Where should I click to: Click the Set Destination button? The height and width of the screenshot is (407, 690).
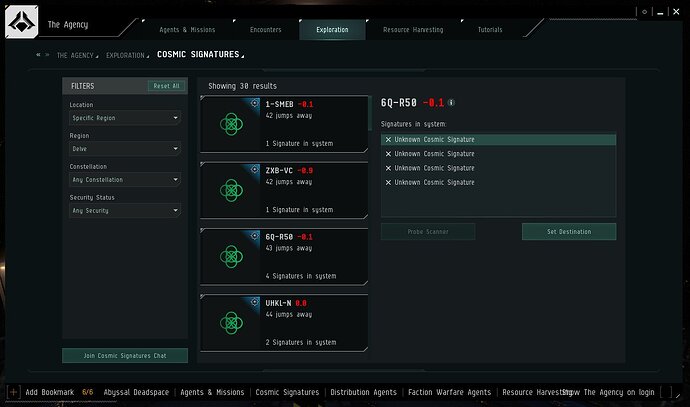click(569, 231)
